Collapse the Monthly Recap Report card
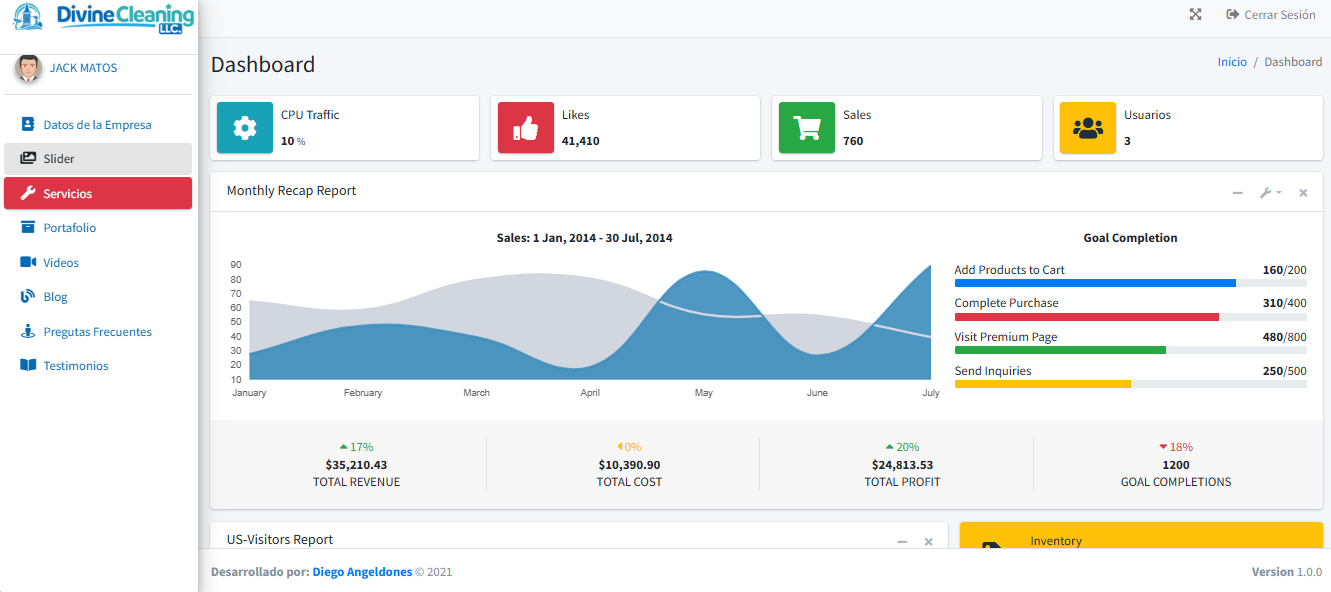 coord(1238,192)
